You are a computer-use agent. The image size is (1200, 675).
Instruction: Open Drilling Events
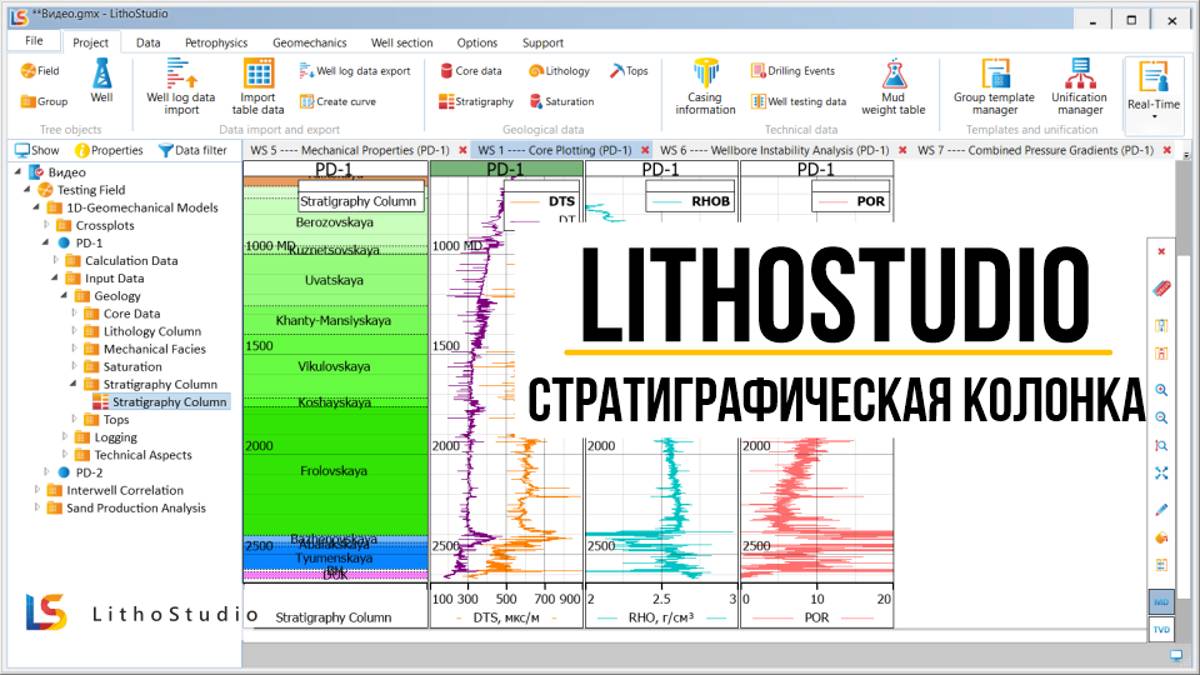pos(793,71)
